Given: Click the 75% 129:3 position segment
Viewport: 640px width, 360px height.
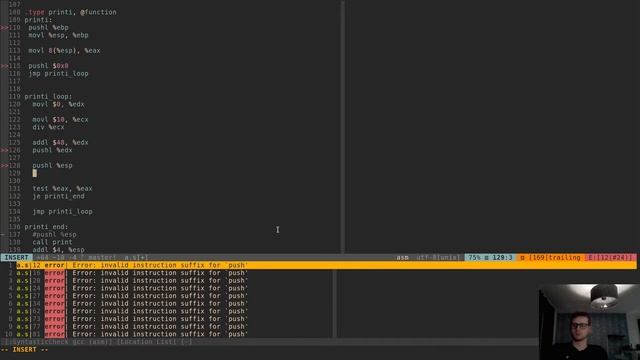Looking at the screenshot, I should tap(490, 258).
